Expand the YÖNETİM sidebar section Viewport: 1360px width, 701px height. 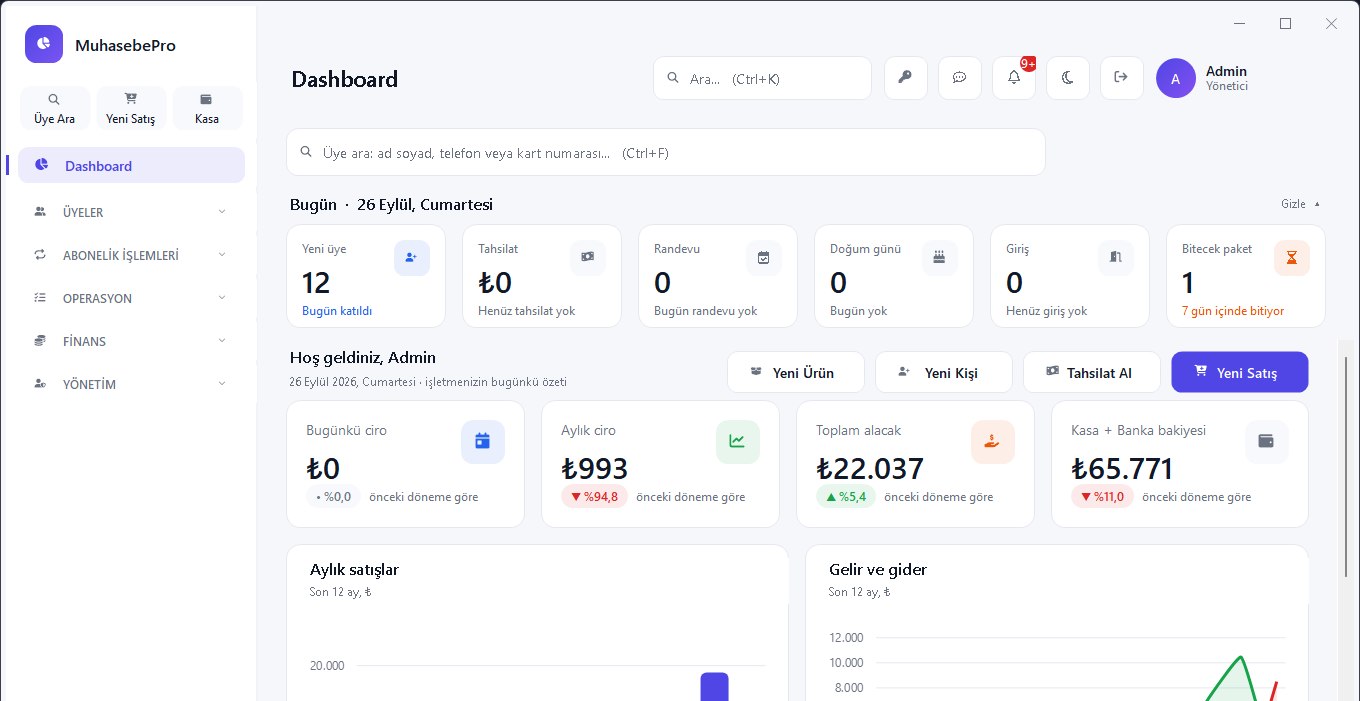click(131, 384)
